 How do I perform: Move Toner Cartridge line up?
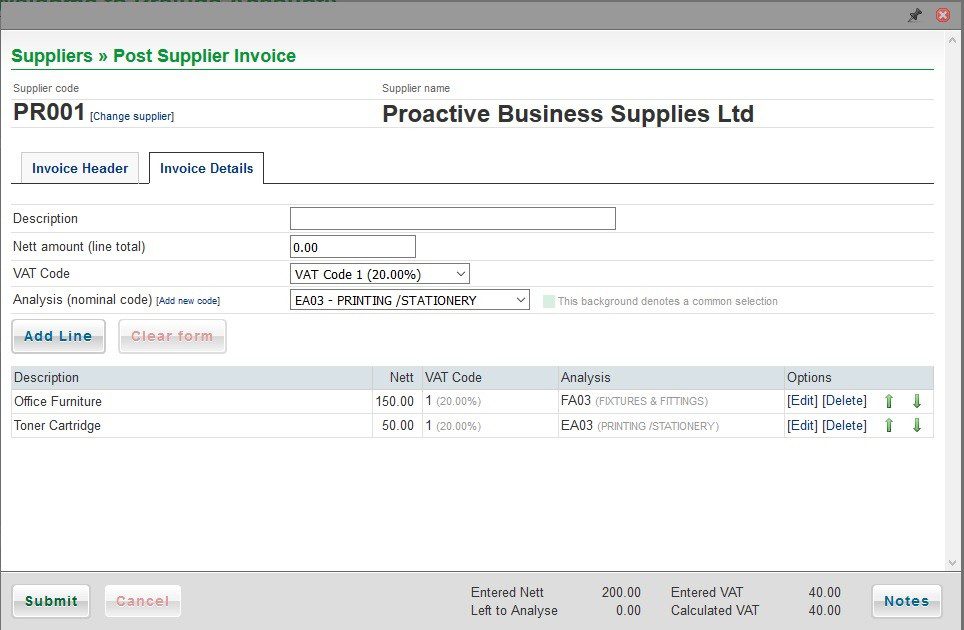pos(888,425)
